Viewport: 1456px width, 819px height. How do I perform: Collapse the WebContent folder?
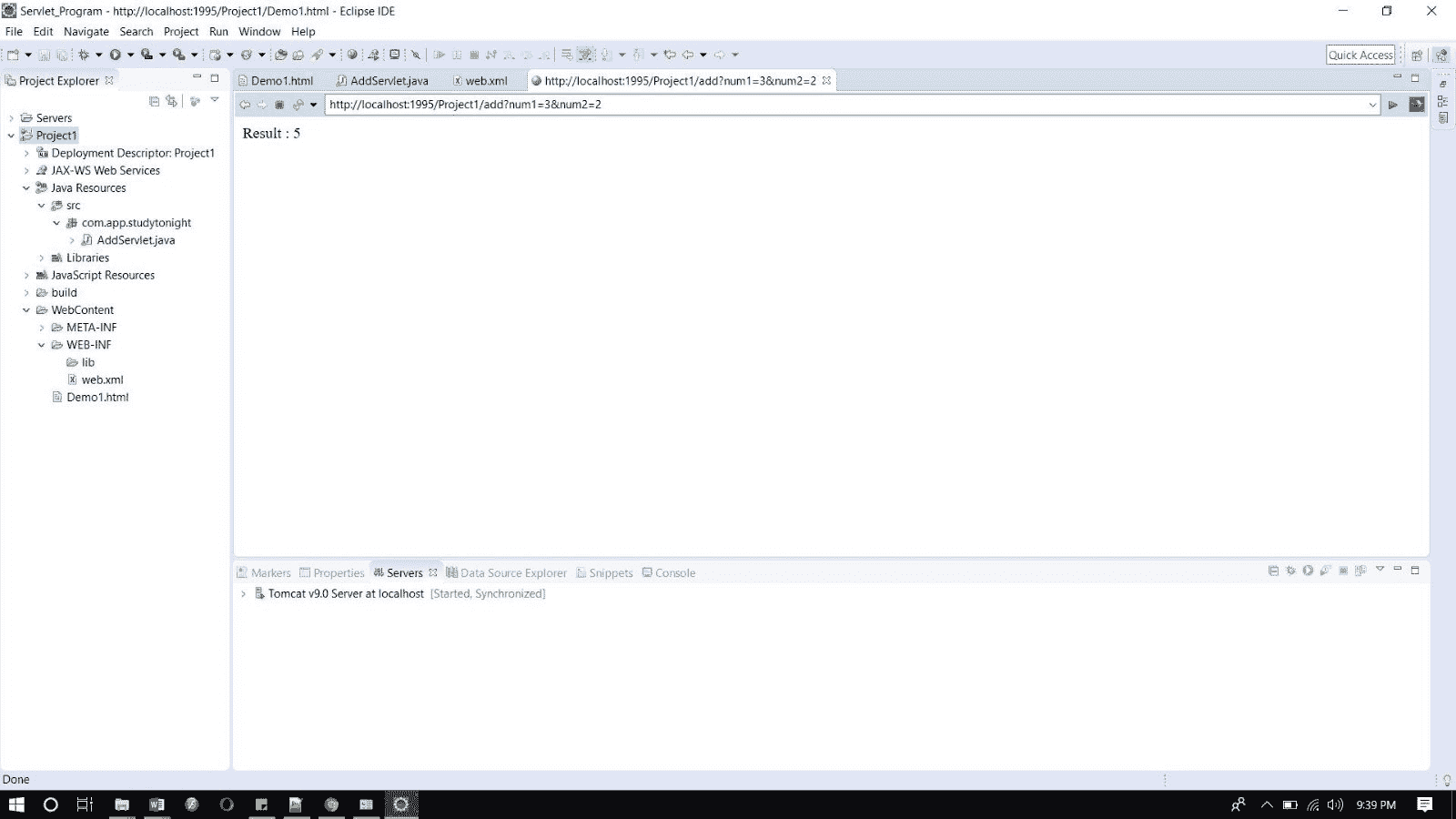25,309
